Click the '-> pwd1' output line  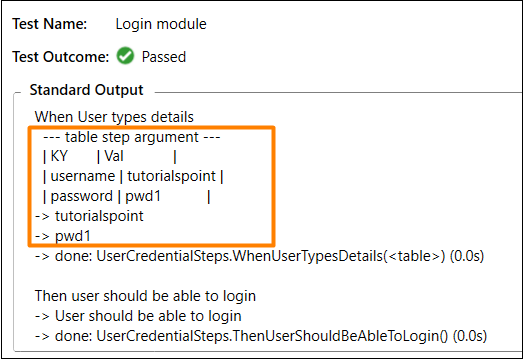tap(63, 236)
